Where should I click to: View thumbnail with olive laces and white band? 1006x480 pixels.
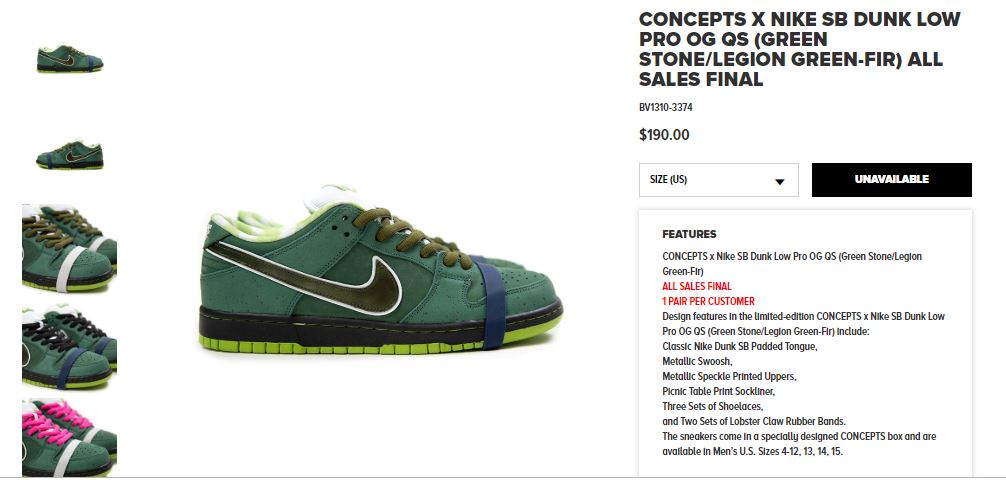coord(69,248)
